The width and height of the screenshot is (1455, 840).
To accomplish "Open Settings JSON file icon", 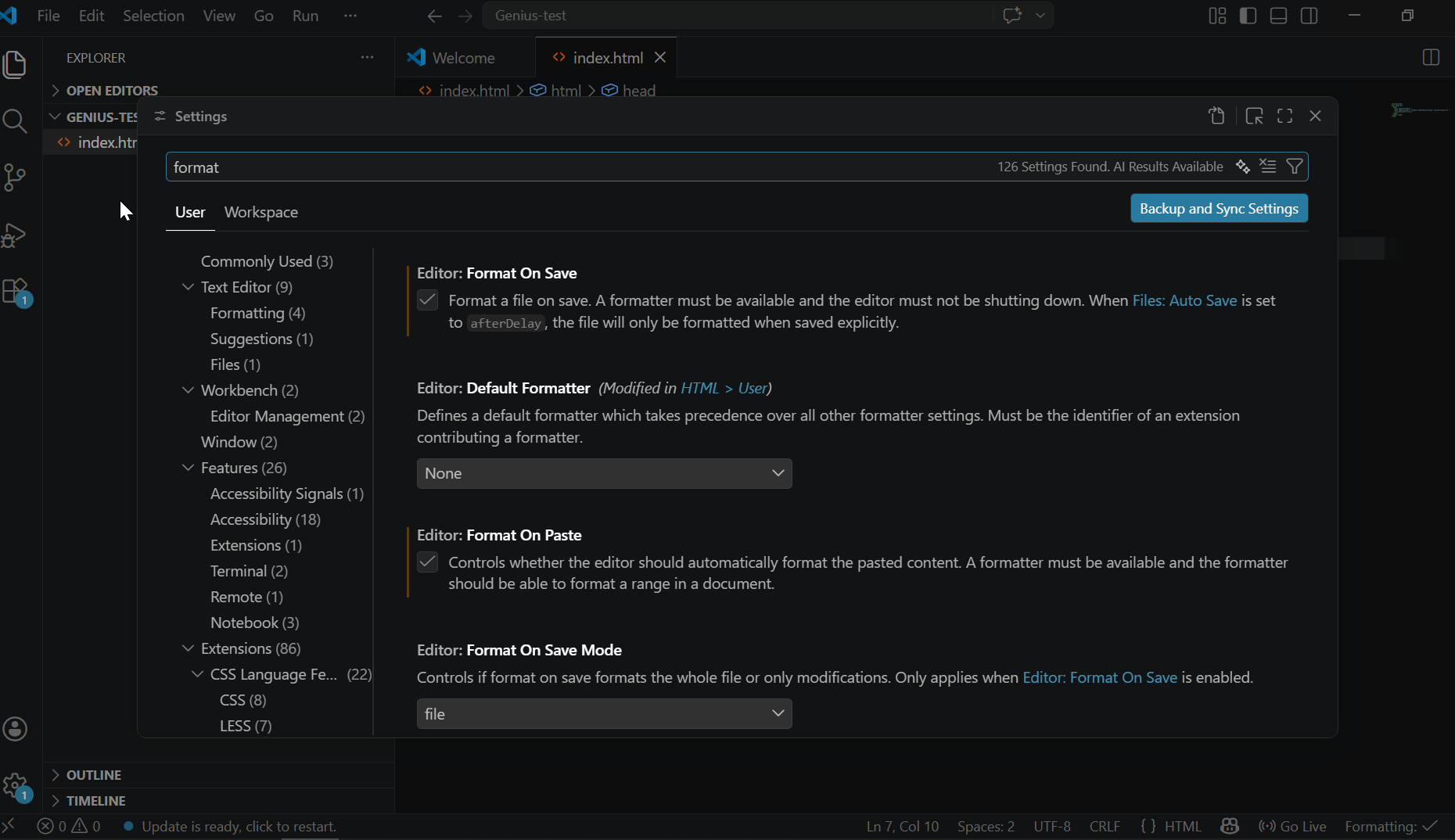I will (1216, 117).
